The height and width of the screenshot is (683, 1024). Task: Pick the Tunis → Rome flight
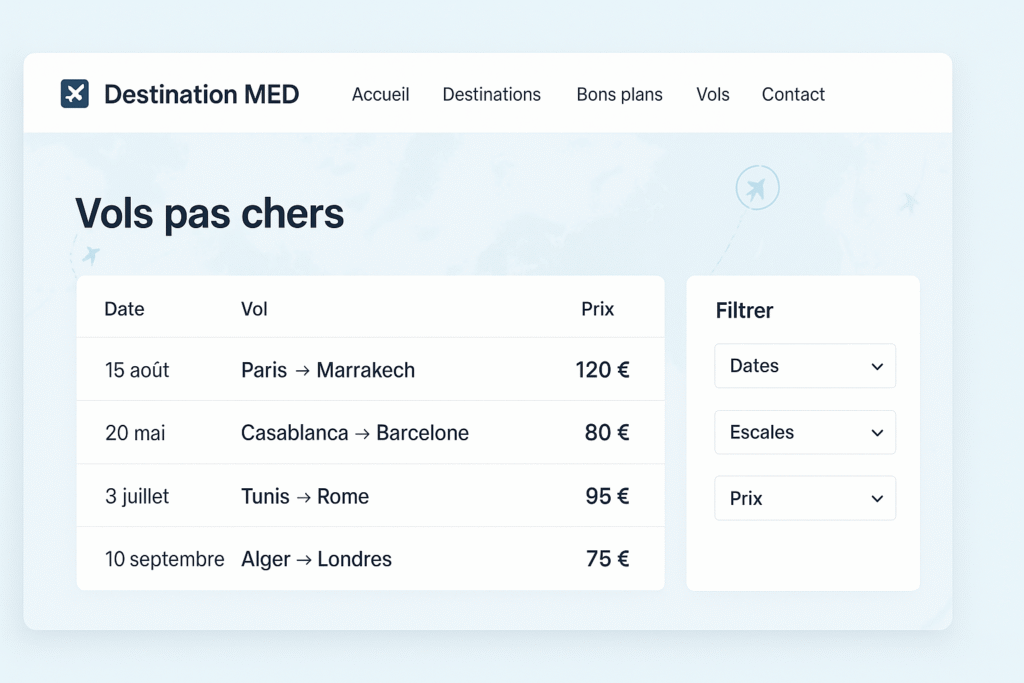[305, 496]
